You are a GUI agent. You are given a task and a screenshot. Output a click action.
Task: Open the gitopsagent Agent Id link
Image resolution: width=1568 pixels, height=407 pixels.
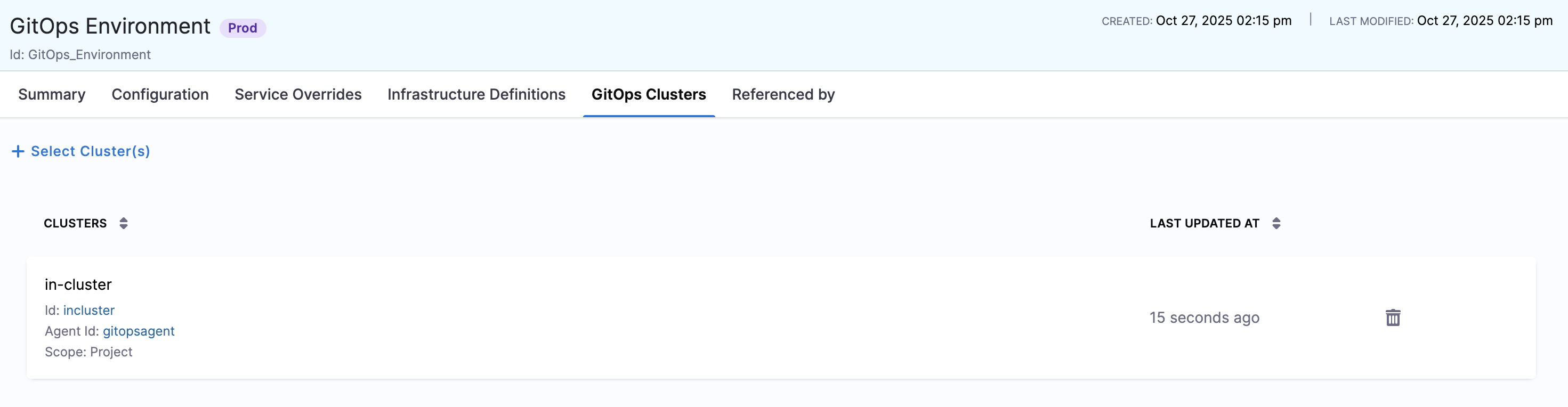tap(139, 331)
